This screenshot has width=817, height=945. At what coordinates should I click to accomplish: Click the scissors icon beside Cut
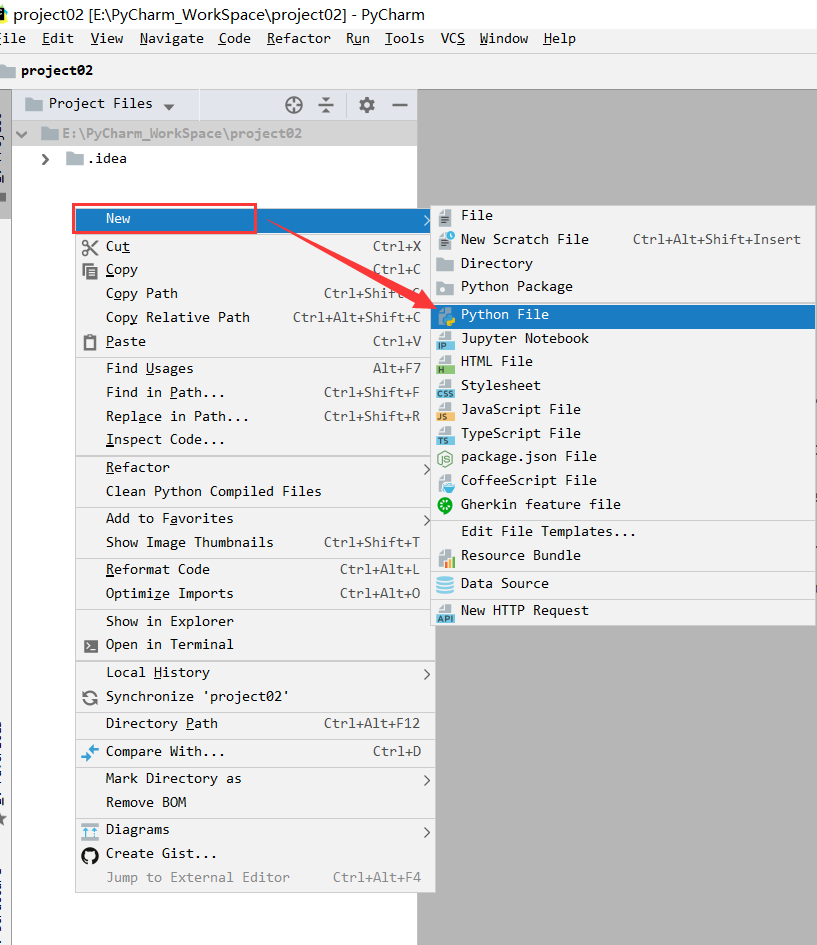click(90, 247)
